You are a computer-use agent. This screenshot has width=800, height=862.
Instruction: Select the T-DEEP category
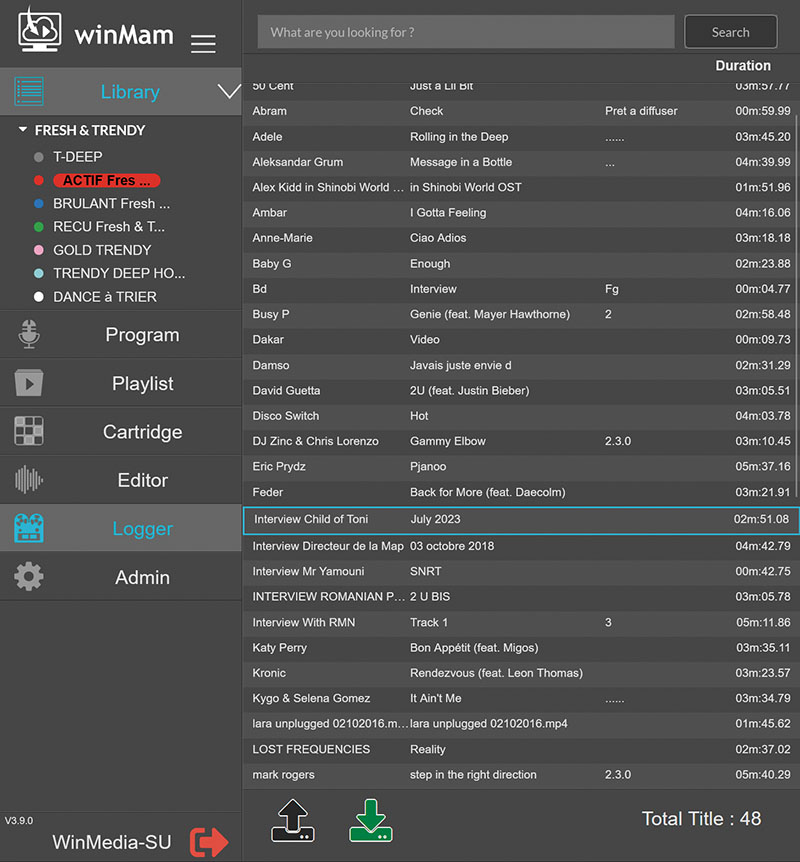(78, 156)
